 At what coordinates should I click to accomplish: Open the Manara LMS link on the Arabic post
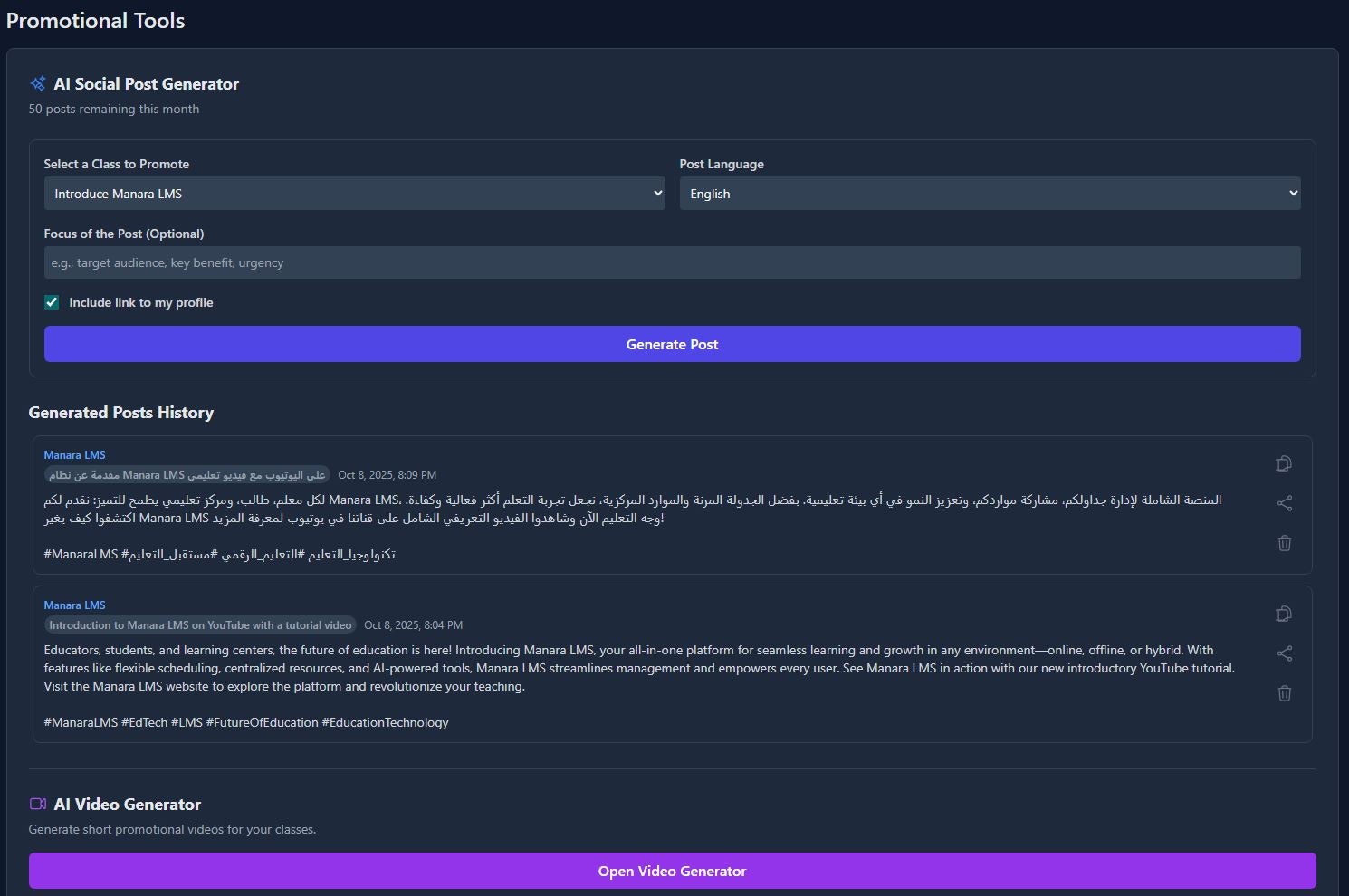coord(74,454)
